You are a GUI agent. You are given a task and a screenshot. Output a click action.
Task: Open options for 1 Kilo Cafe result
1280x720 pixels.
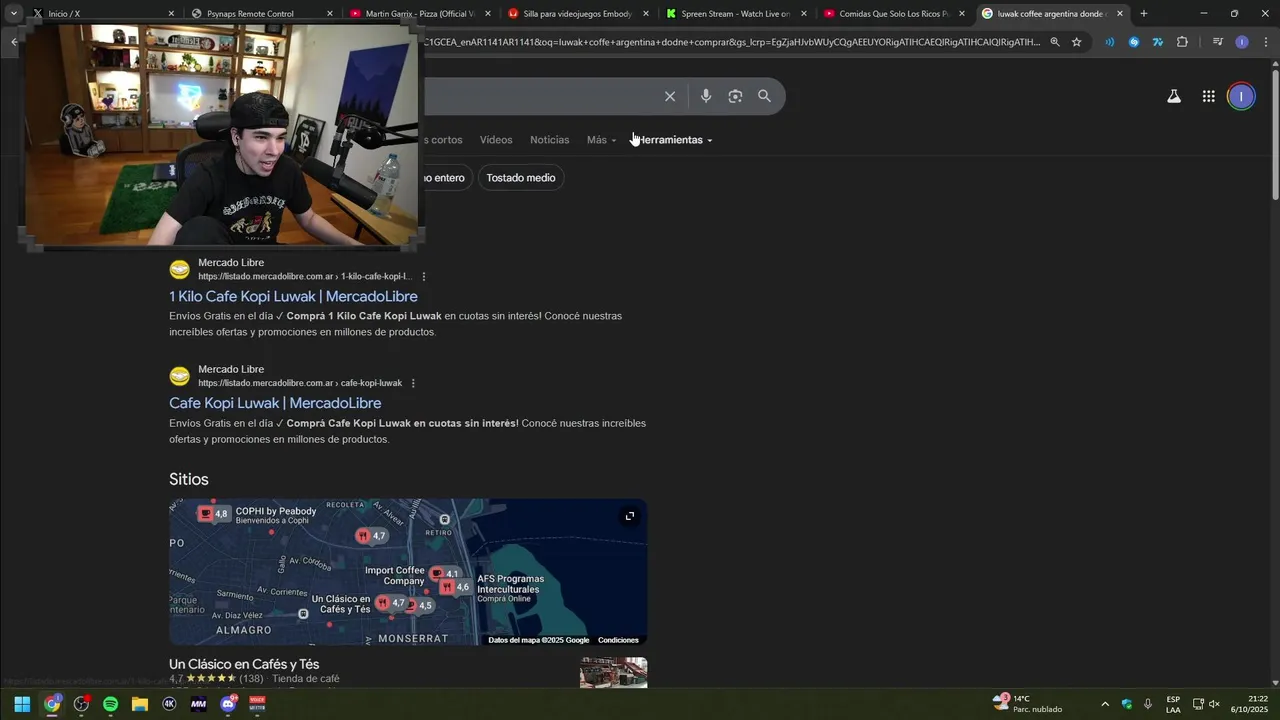pyautogui.click(x=424, y=277)
